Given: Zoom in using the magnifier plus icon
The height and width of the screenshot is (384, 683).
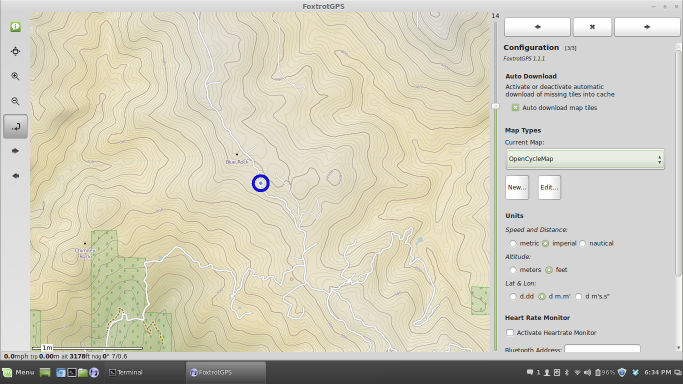Looking at the screenshot, I should coord(15,76).
